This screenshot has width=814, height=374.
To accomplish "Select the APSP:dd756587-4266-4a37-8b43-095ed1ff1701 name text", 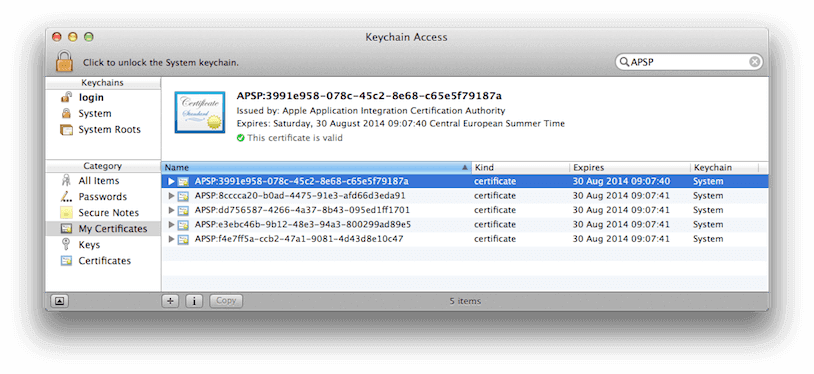I will click(302, 210).
